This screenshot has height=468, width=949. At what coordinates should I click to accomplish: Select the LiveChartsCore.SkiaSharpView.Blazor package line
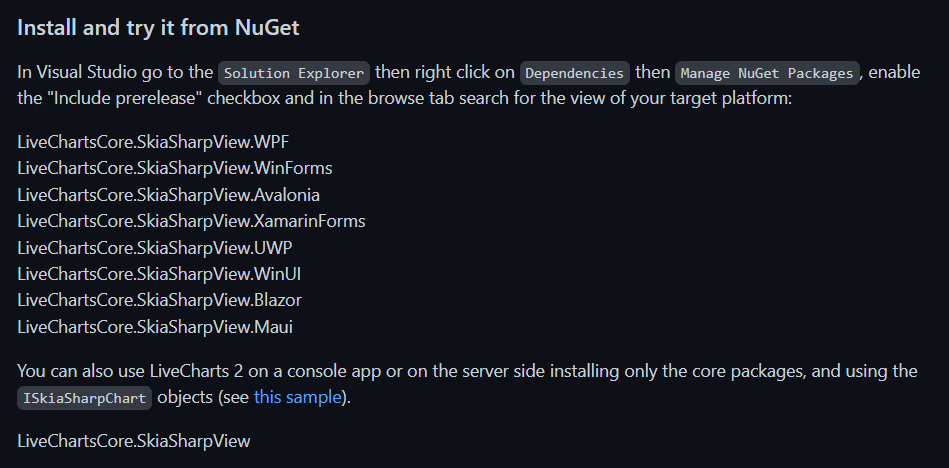pyautogui.click(x=159, y=300)
